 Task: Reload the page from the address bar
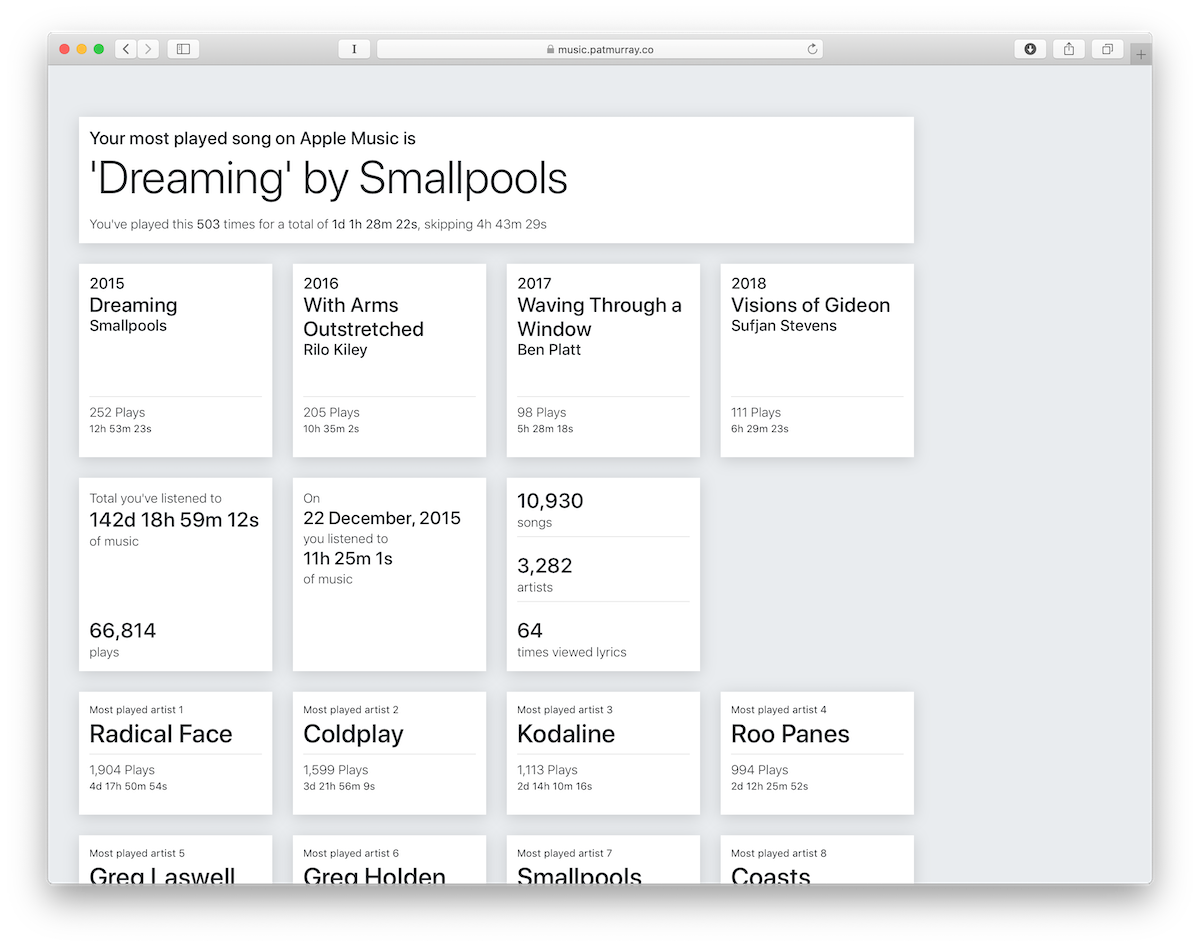pos(810,48)
